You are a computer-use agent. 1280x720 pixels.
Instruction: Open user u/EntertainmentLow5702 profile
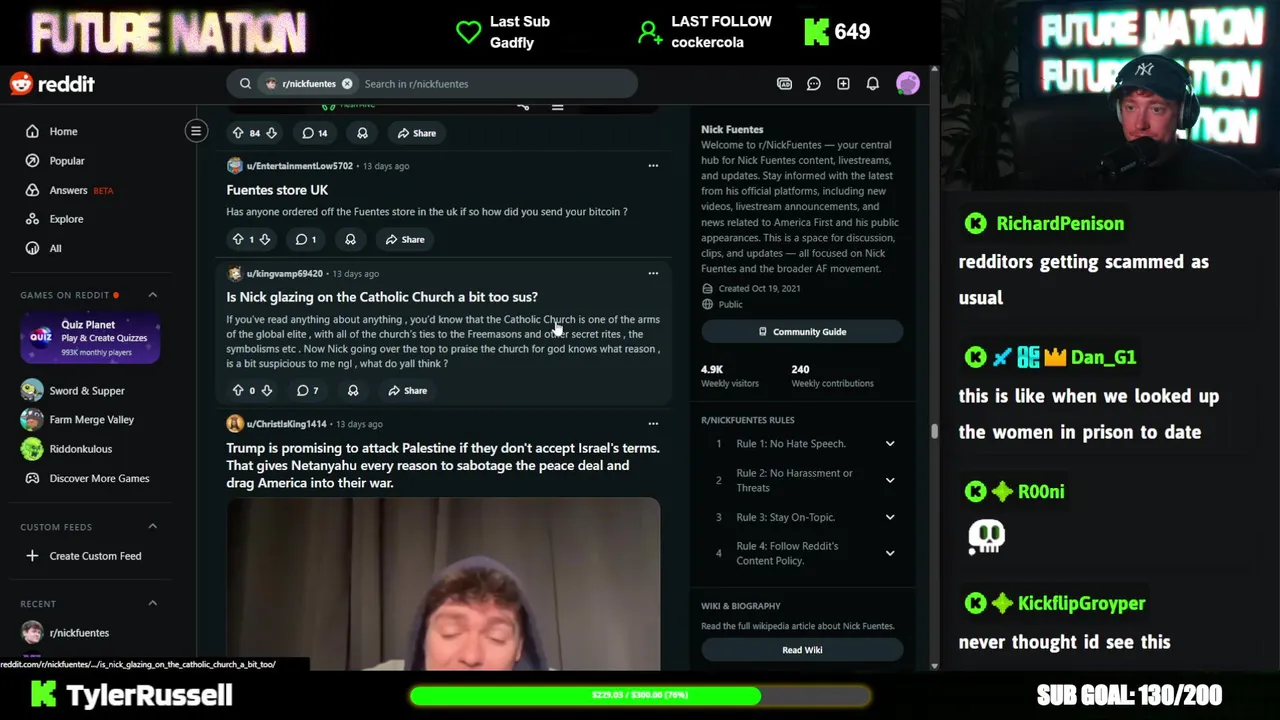pyautogui.click(x=299, y=166)
